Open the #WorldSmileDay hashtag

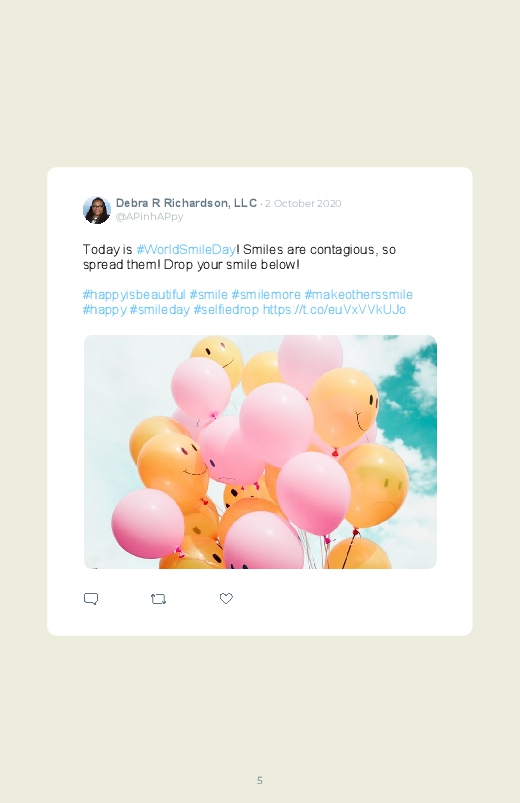[186, 249]
